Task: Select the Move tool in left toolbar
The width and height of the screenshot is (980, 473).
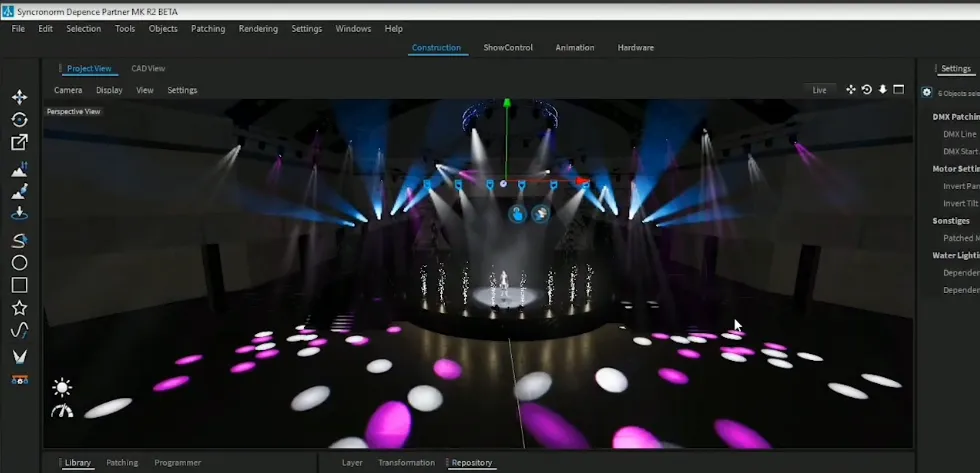Action: click(x=19, y=97)
